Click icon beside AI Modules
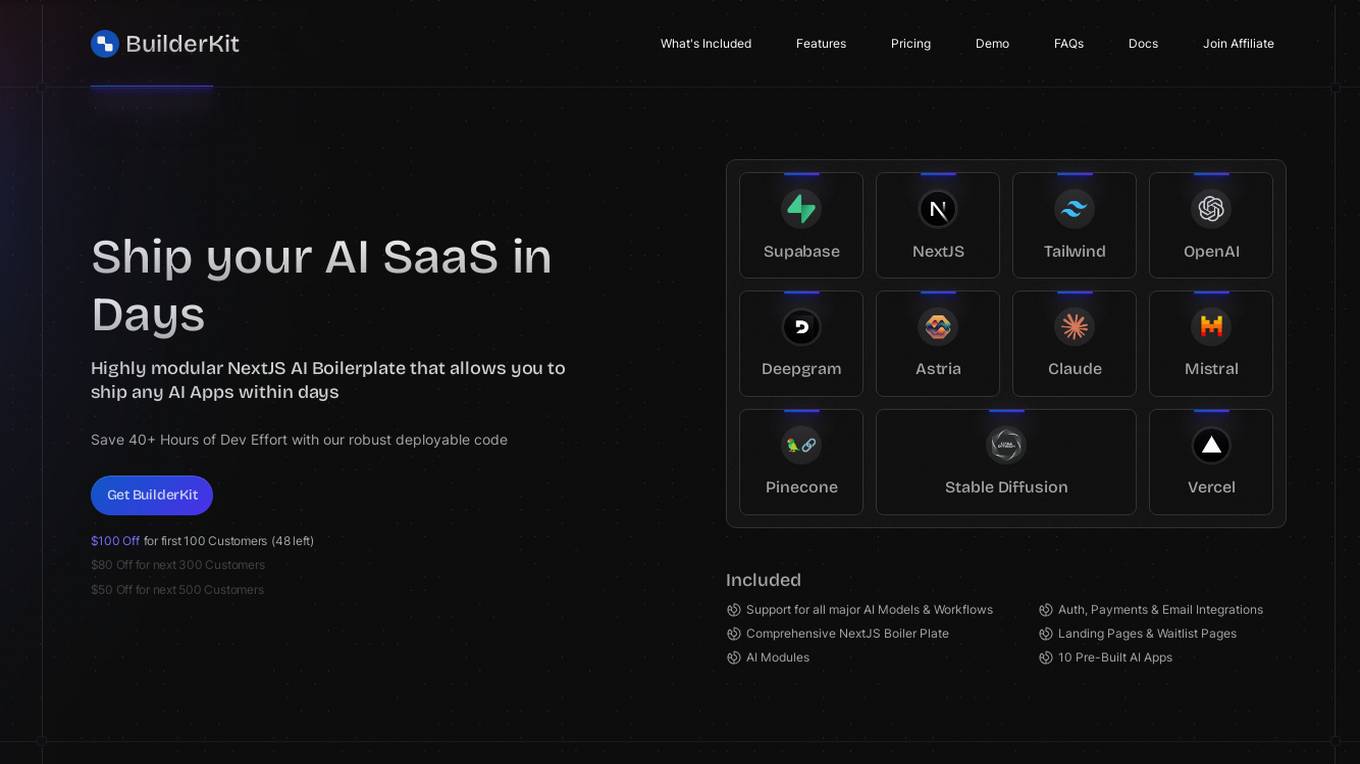The width and height of the screenshot is (1360, 764). tap(733, 658)
